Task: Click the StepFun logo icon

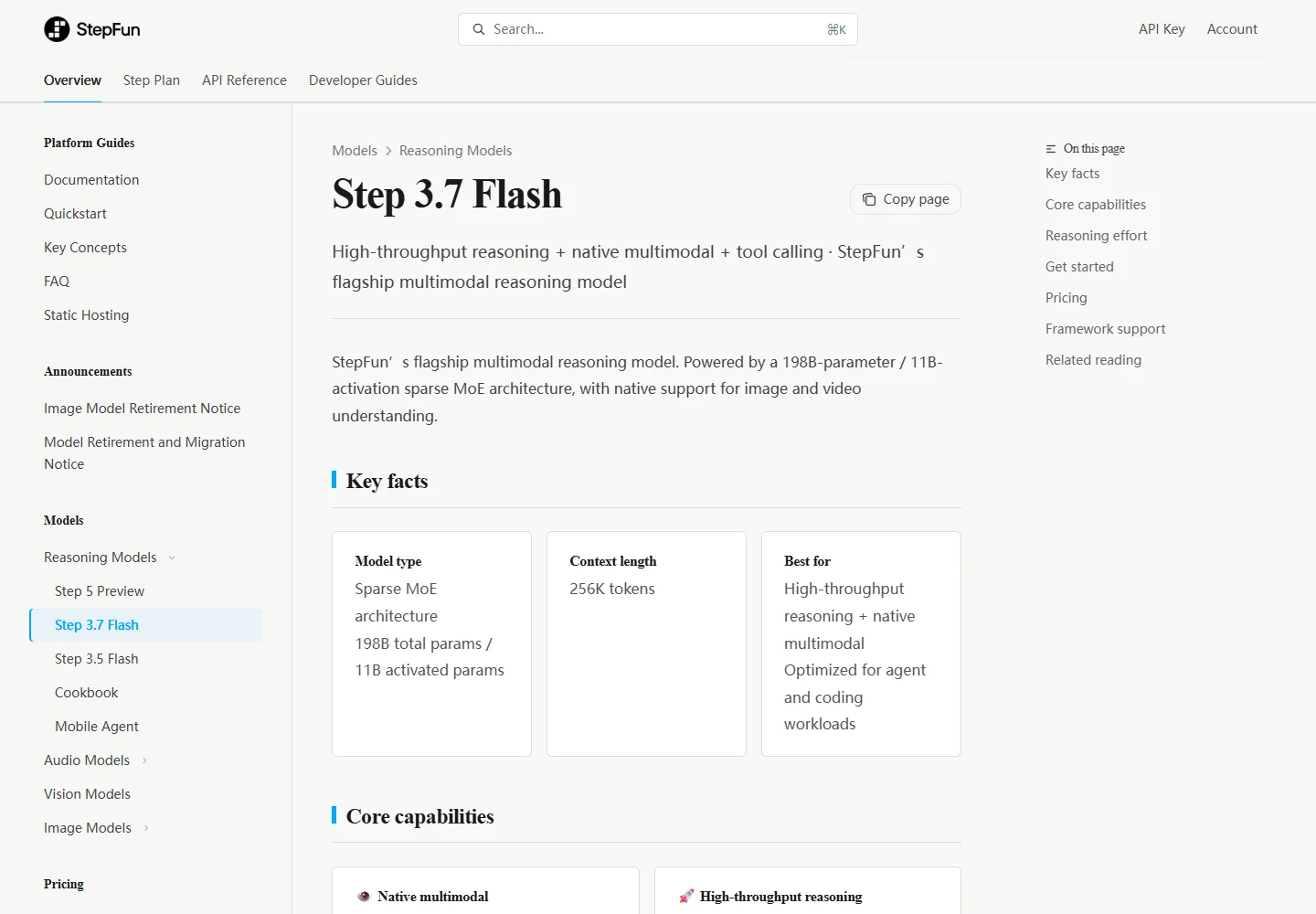Action: pyautogui.click(x=57, y=29)
